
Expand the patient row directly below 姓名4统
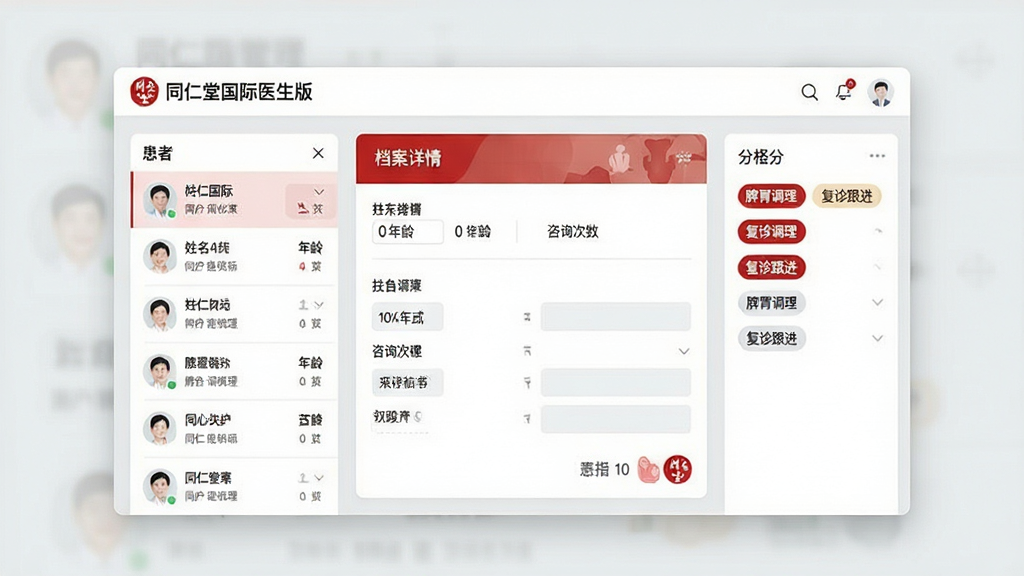tap(319, 305)
